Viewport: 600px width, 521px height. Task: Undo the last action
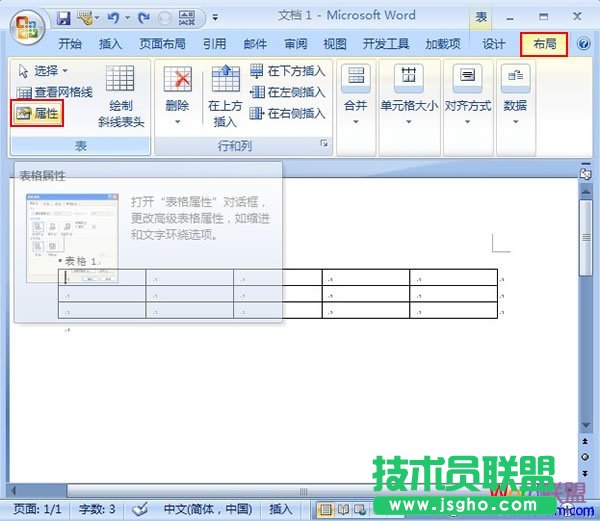coord(113,18)
